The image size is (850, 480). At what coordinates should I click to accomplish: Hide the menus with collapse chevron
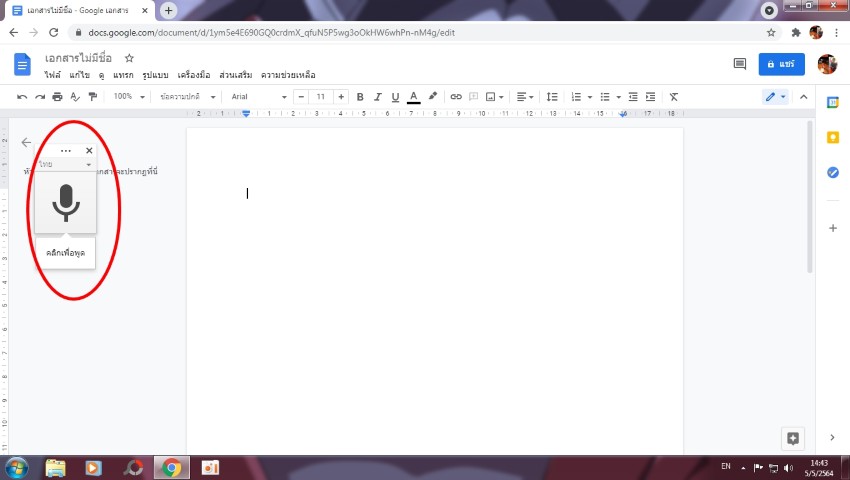pos(803,97)
